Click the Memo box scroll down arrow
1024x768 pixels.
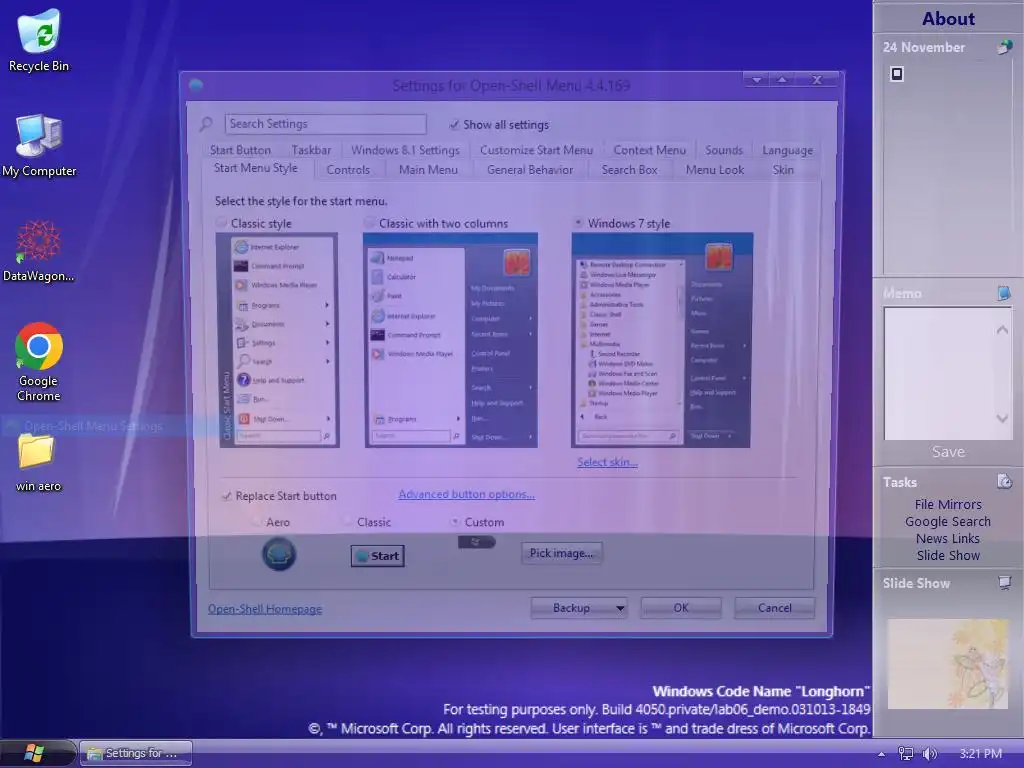1002,418
